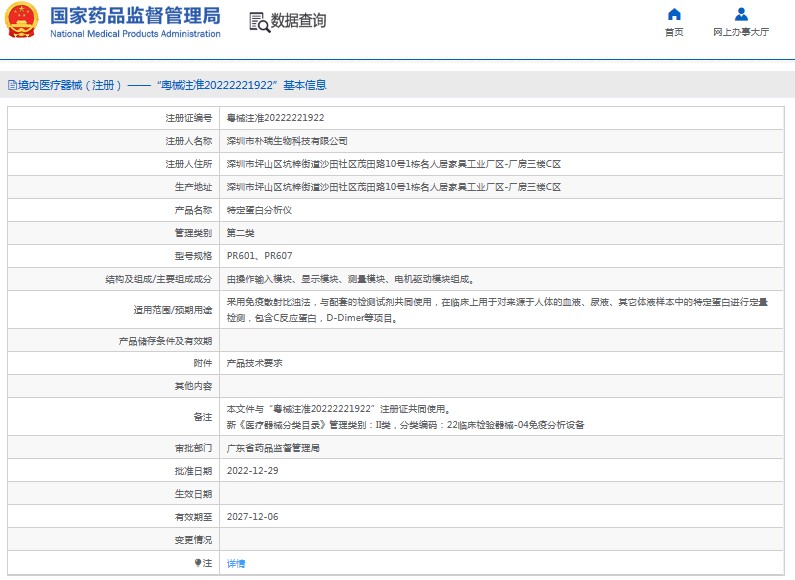Select approving body 广东省药品监督管理局
The height and width of the screenshot is (580, 795).
point(273,448)
